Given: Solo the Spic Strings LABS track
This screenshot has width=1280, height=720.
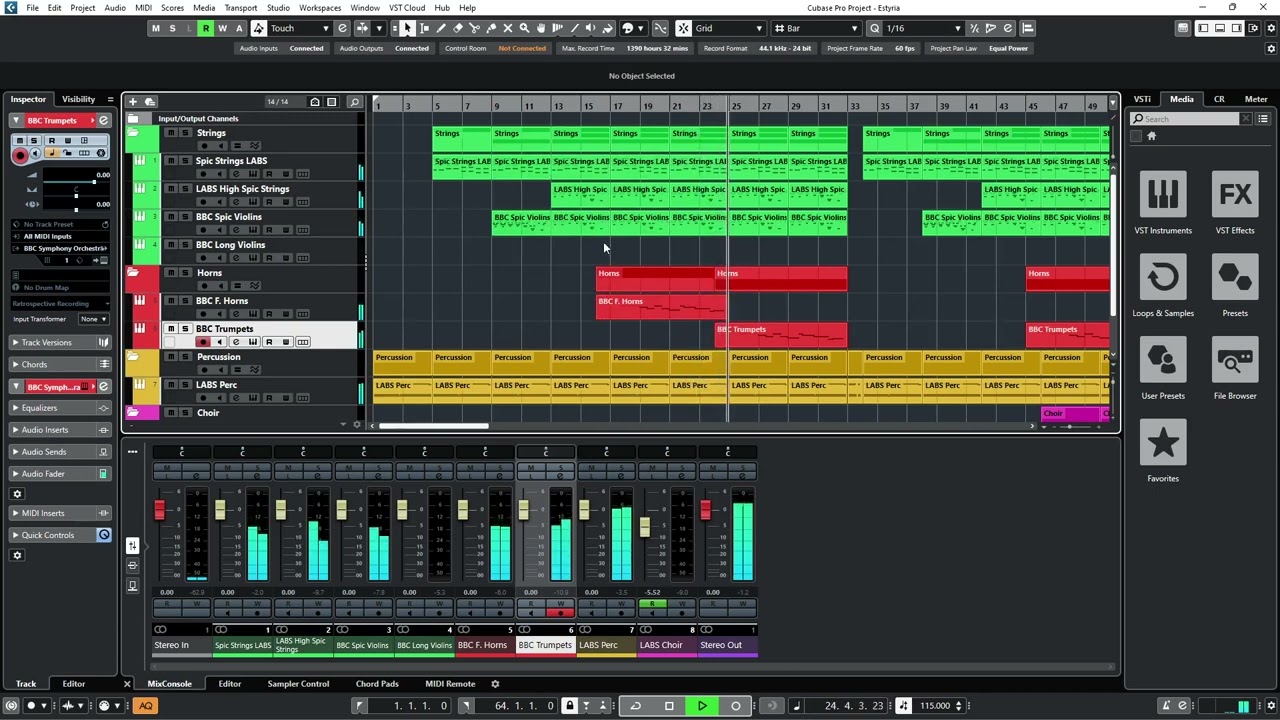Looking at the screenshot, I should 185,161.
